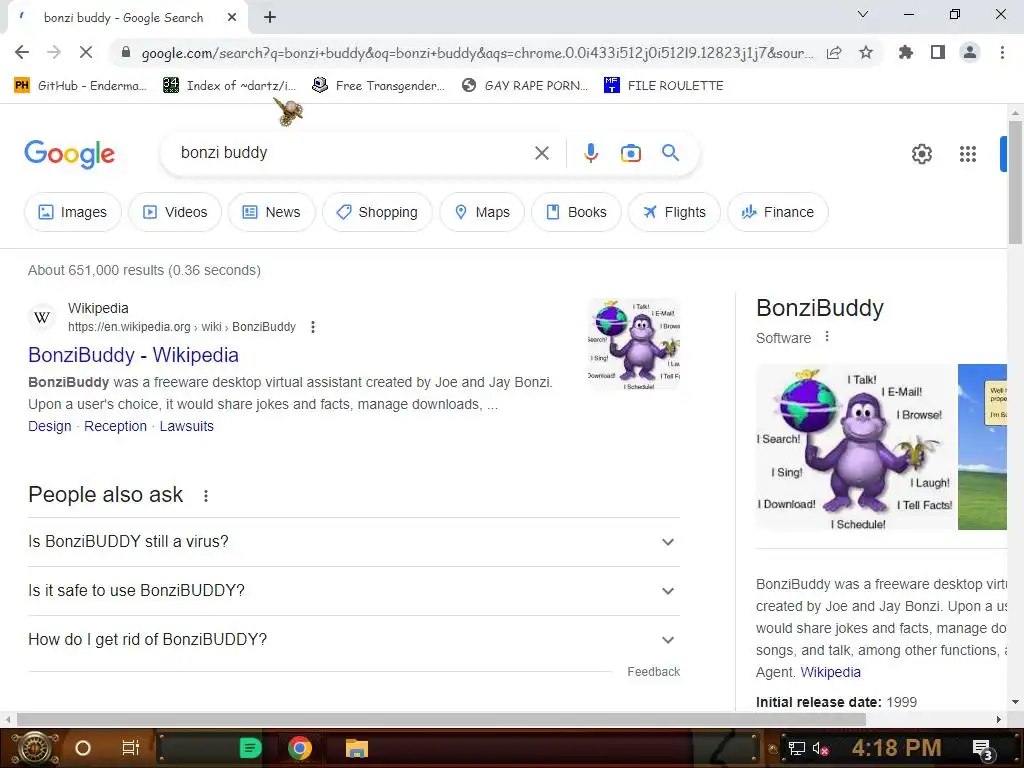Open the Extensions puzzle icon
Screen dimensions: 1024x768
pos(905,52)
